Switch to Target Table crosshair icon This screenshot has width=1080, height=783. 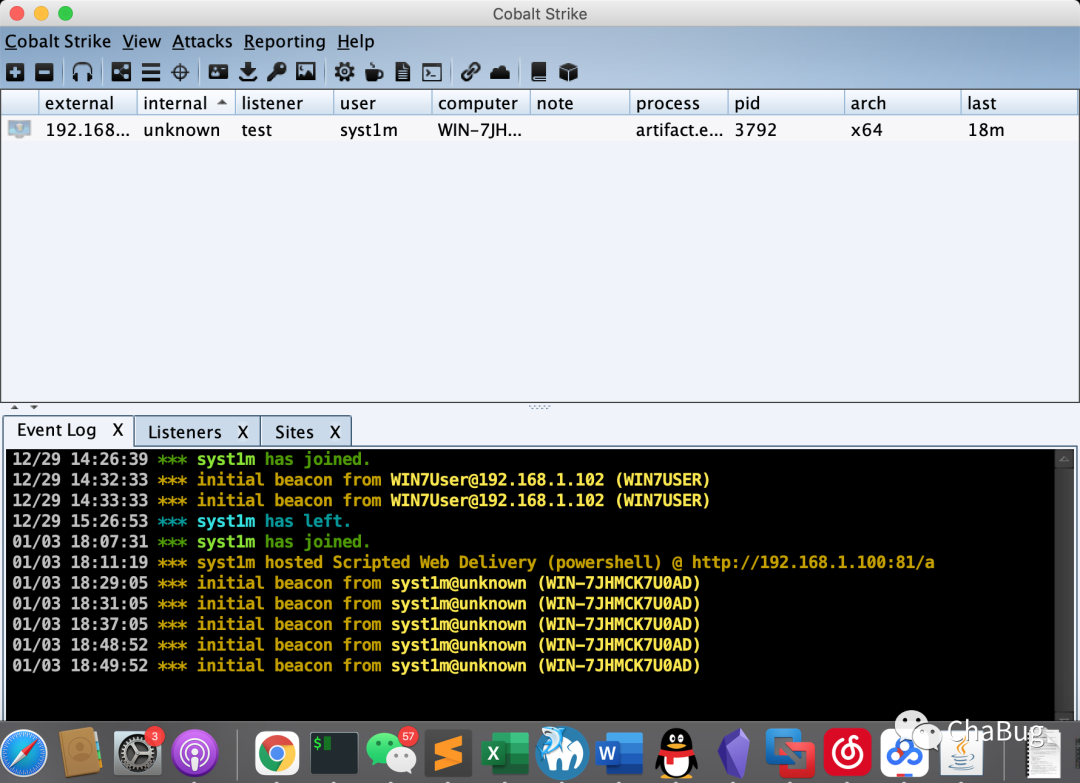pos(180,72)
